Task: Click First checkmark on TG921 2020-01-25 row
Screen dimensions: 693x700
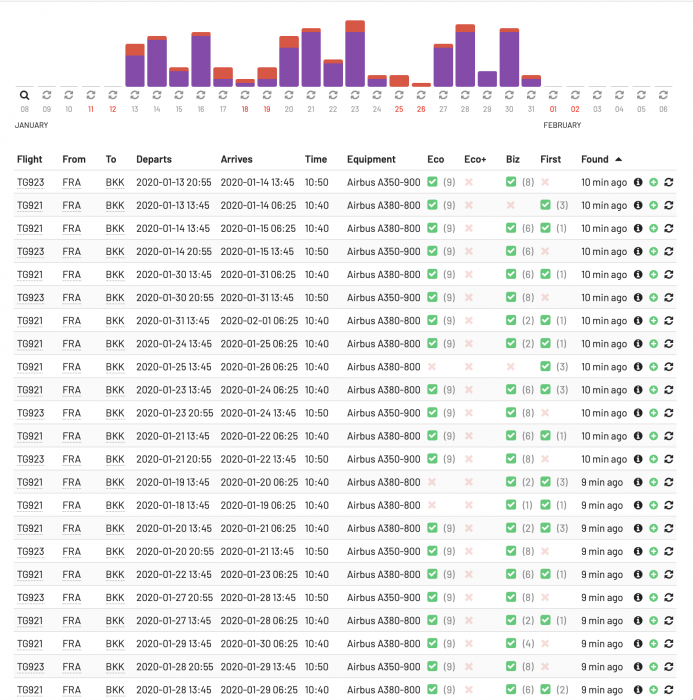Action: [x=546, y=367]
